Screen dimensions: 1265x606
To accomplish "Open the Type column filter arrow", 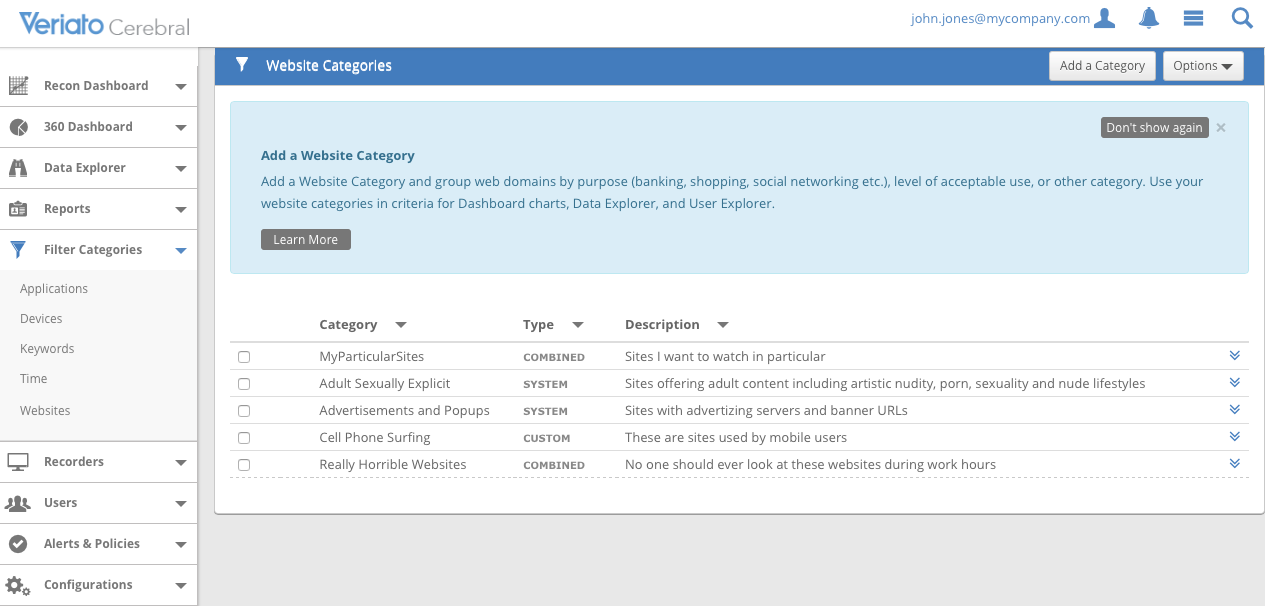I will 577,325.
